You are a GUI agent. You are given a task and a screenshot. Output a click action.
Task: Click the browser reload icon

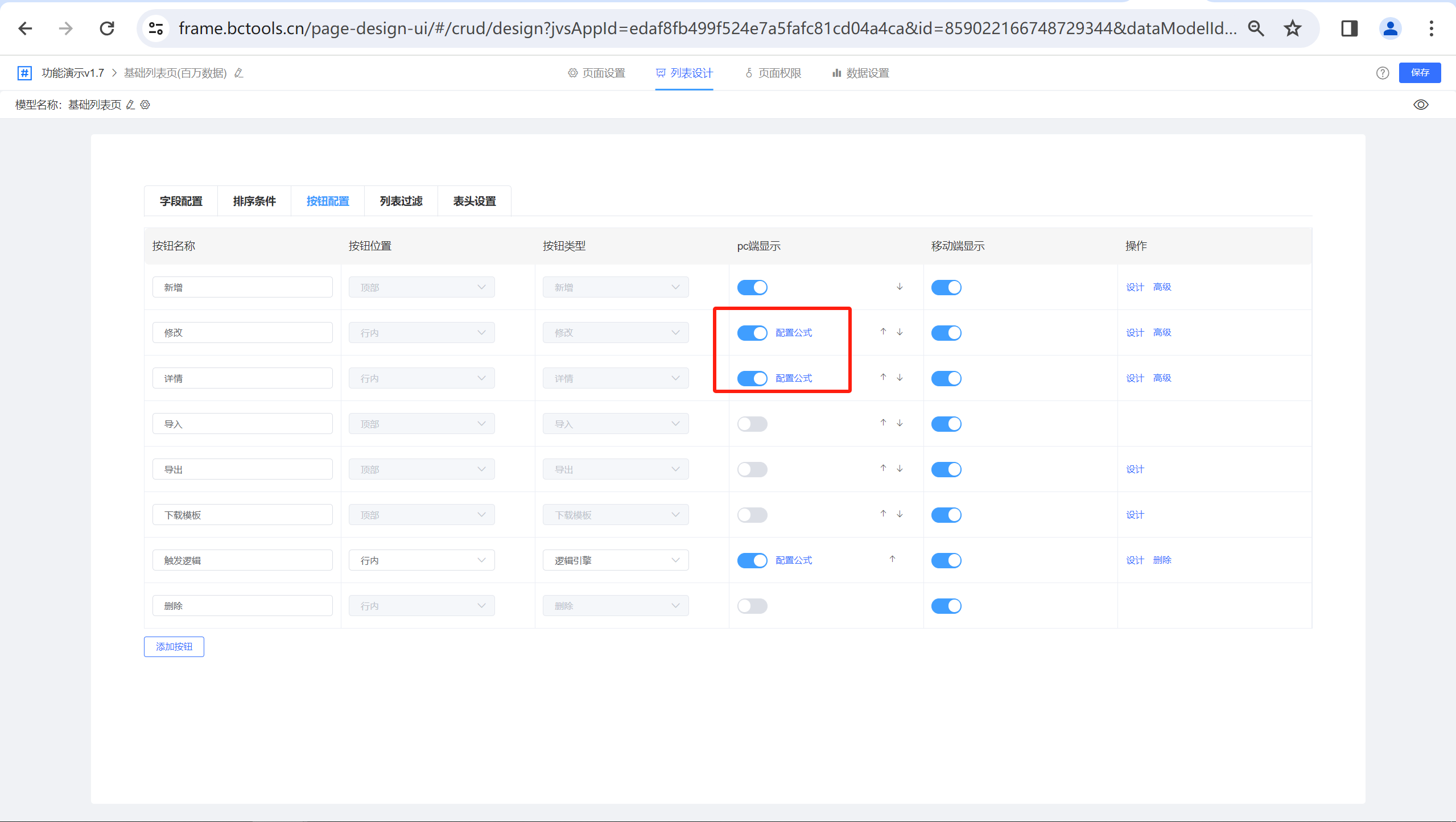point(107,28)
